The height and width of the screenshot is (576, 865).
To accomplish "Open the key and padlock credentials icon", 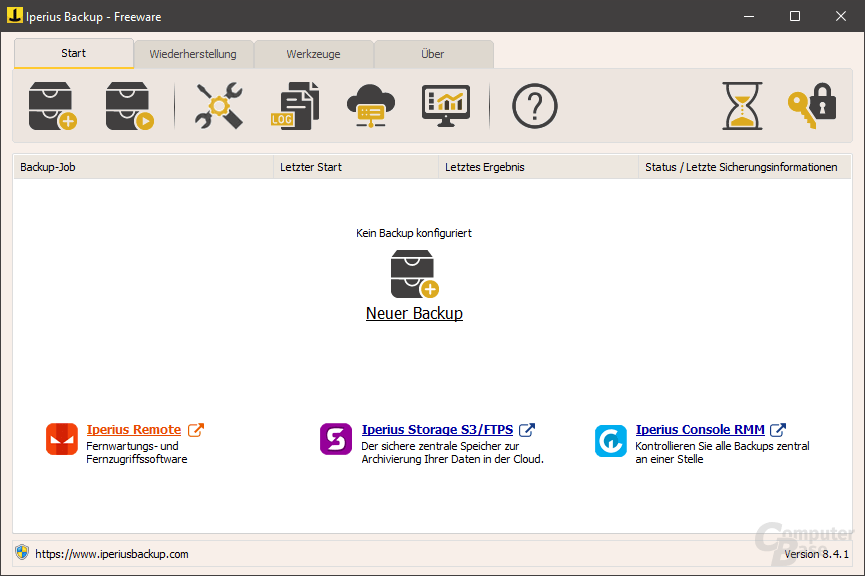I will click(811, 105).
